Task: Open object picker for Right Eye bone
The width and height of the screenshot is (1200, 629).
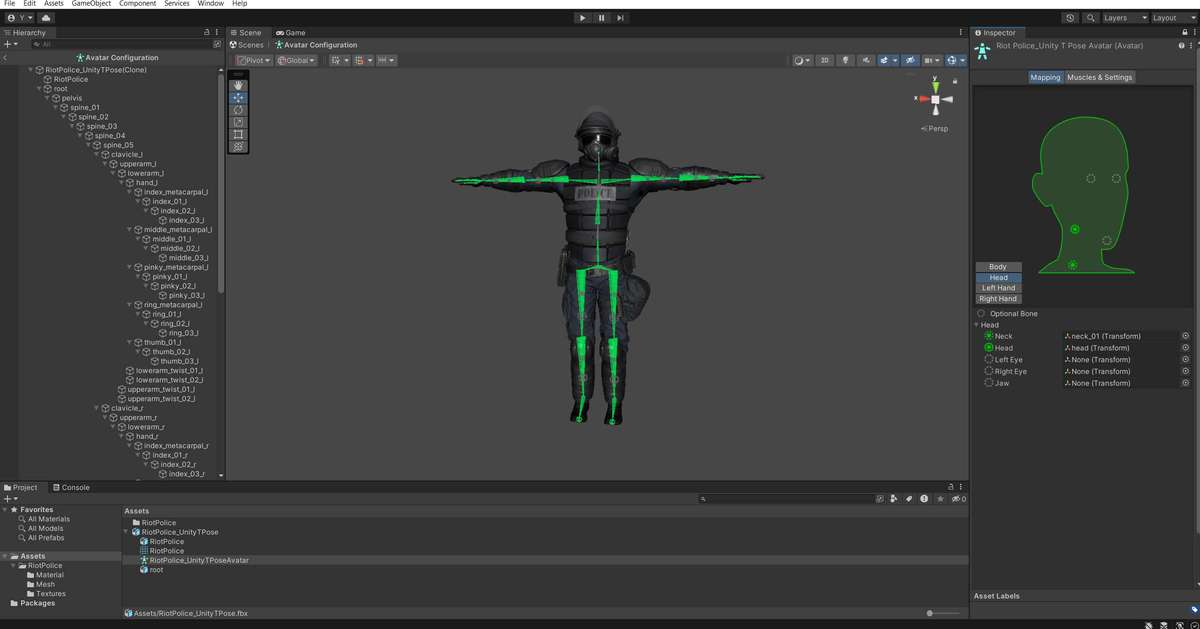Action: 1185,371
